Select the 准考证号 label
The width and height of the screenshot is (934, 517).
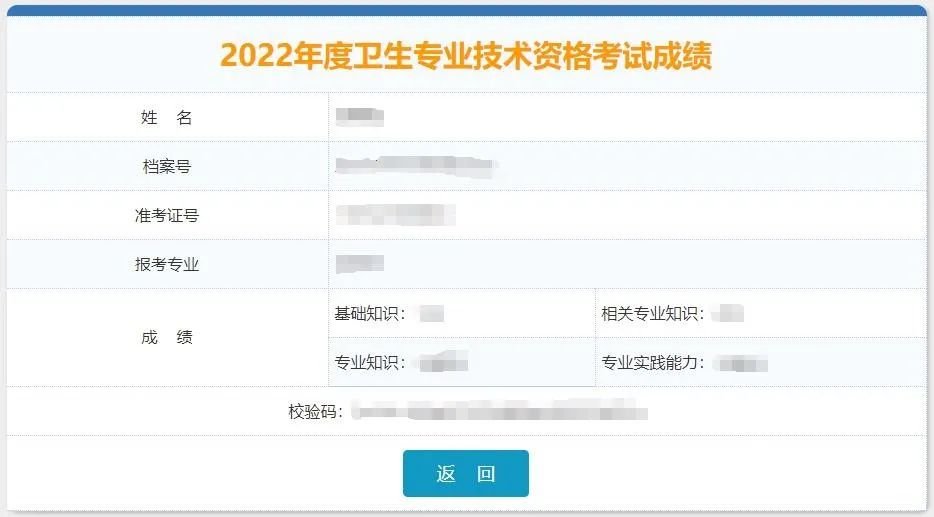[x=166, y=216]
